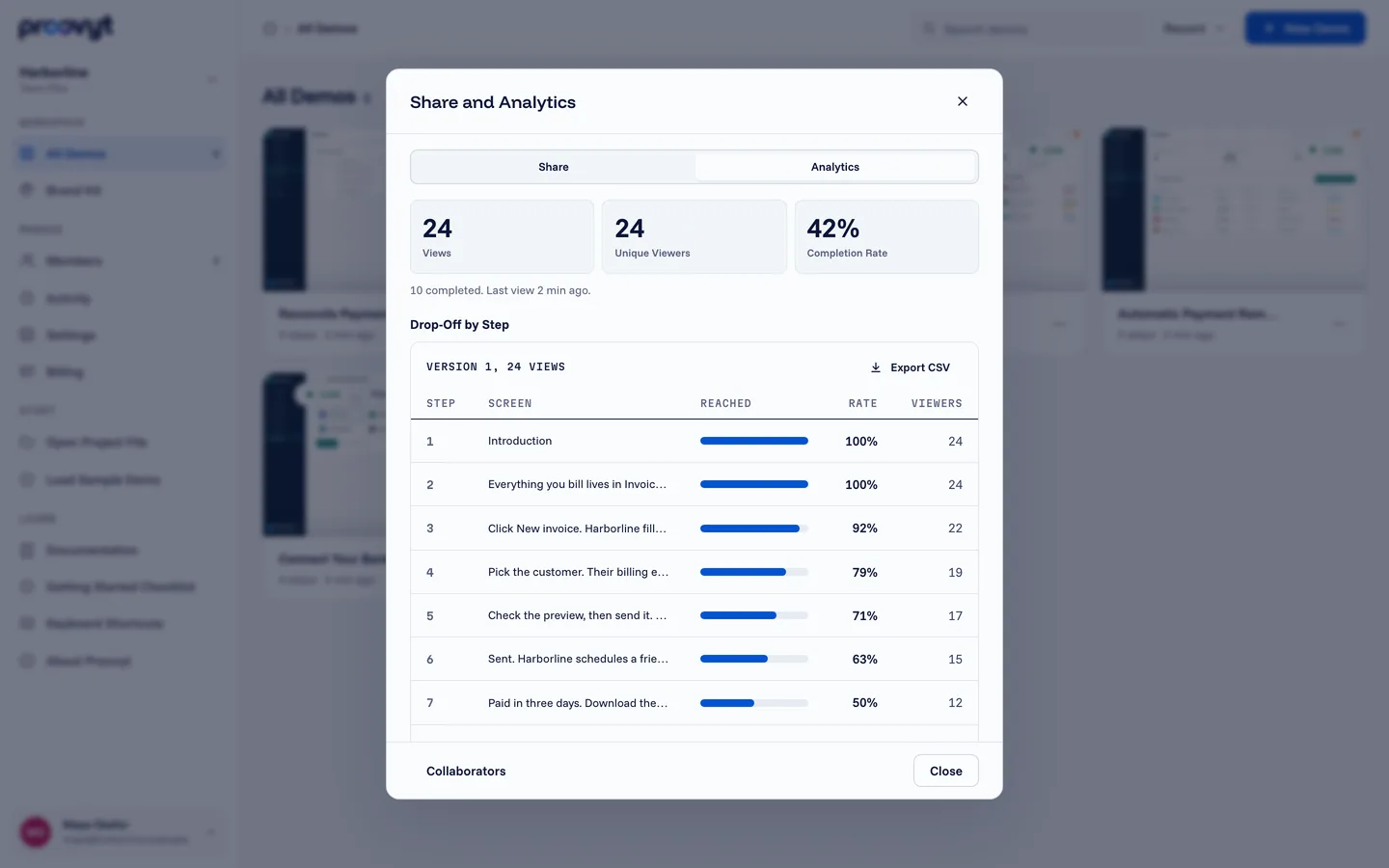Screen dimensions: 1389x868
Task: Click the 42% Completion Rate card
Action: tap(886, 237)
